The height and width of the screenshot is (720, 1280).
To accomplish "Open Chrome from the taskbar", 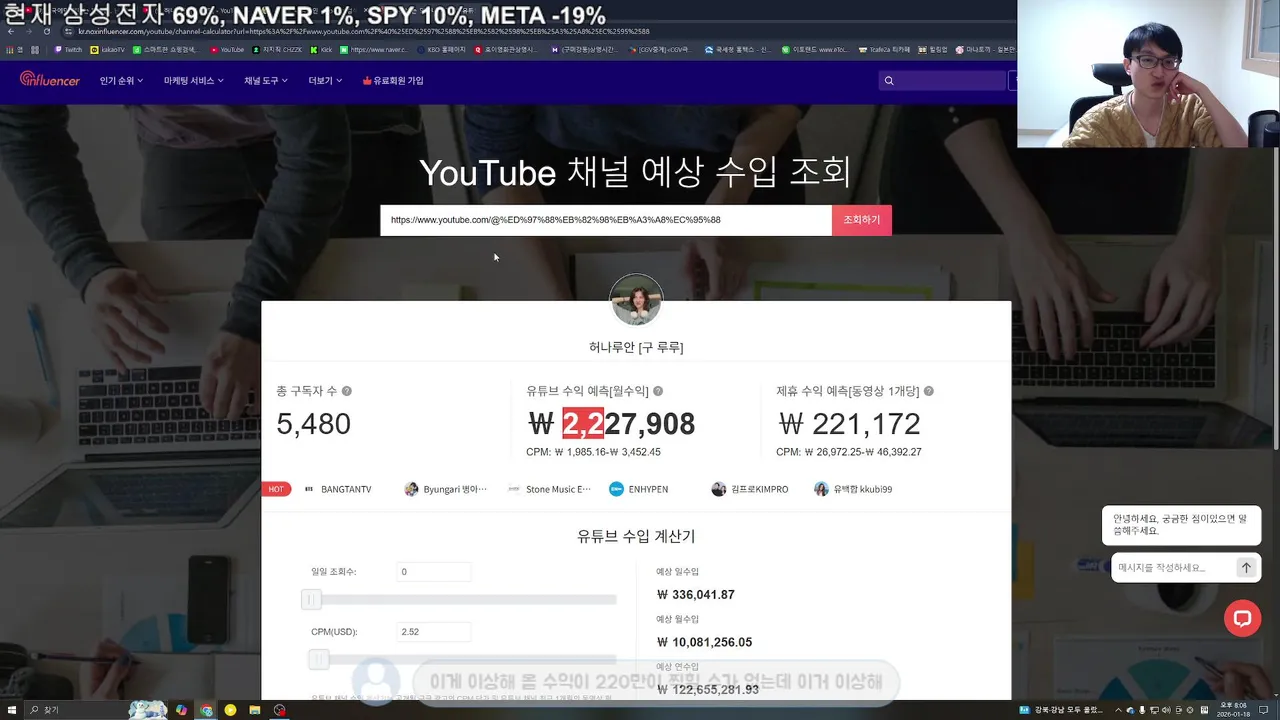I will (206, 710).
